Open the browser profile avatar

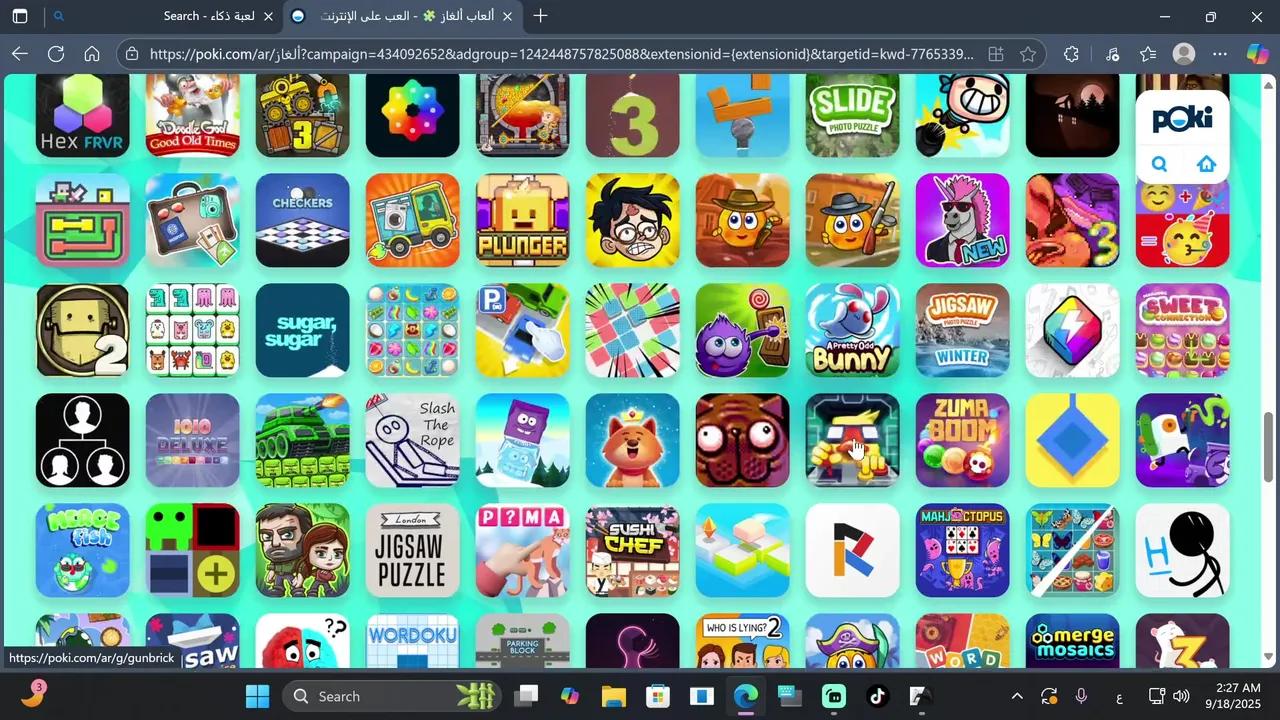(x=1184, y=54)
